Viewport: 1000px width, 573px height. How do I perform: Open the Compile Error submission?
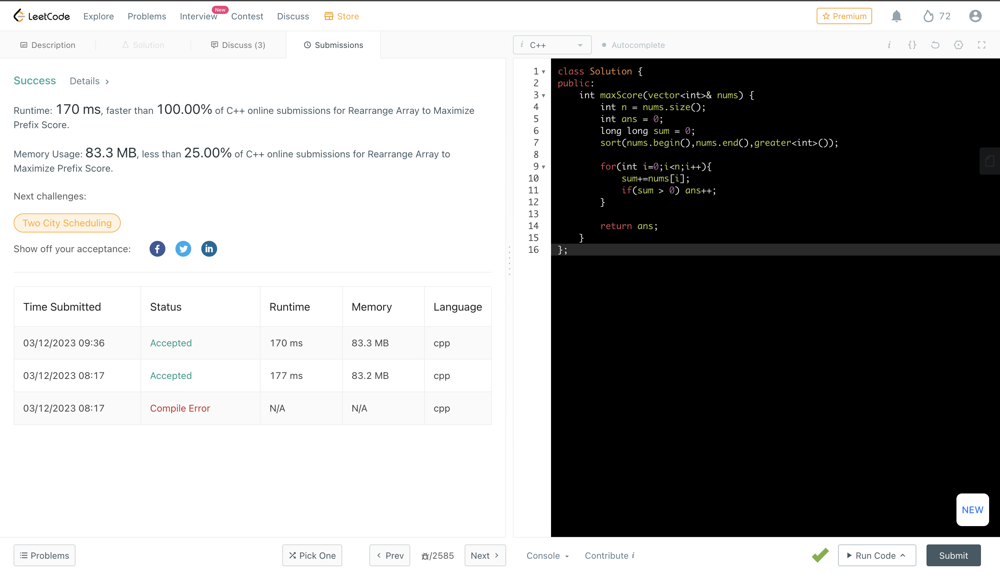click(x=180, y=408)
